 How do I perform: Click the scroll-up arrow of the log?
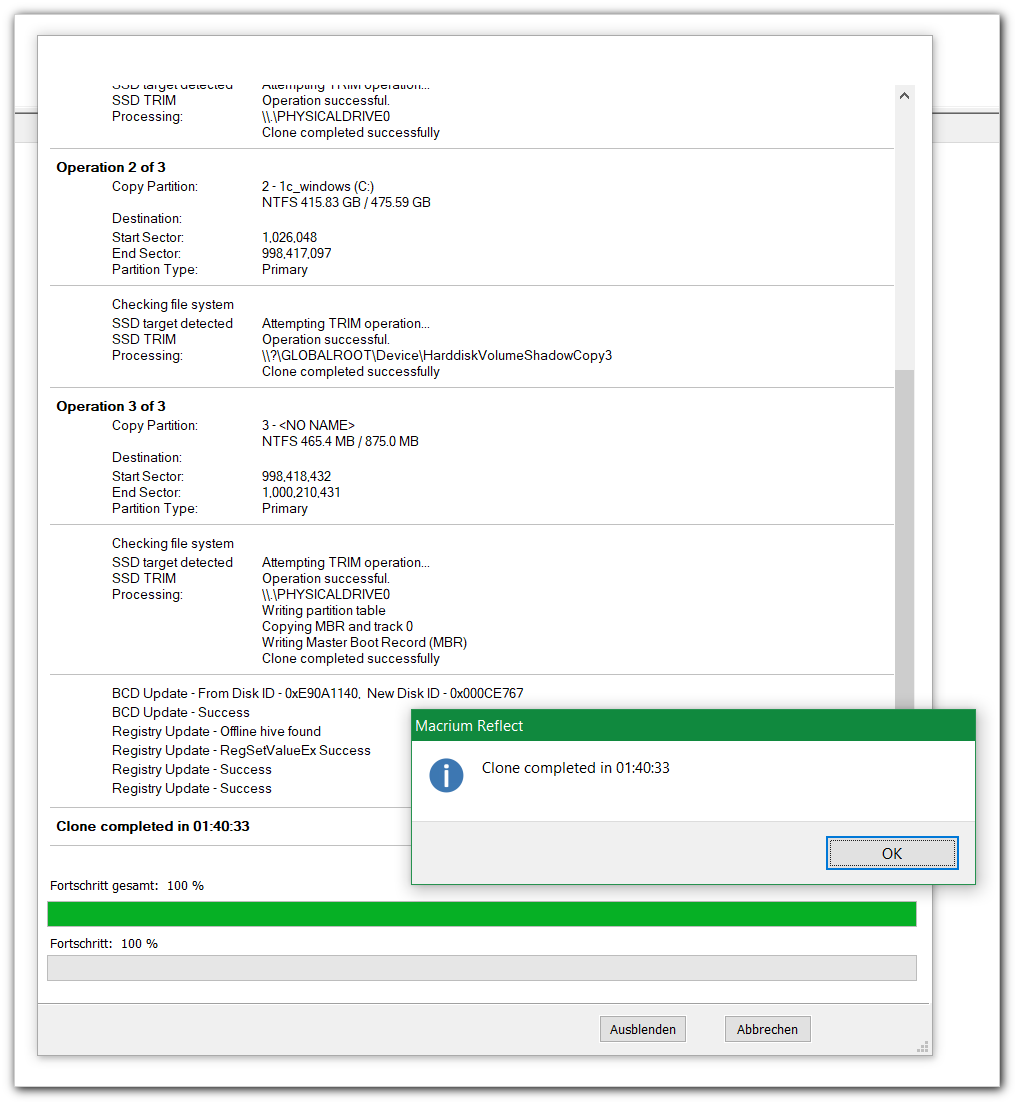[x=904, y=96]
